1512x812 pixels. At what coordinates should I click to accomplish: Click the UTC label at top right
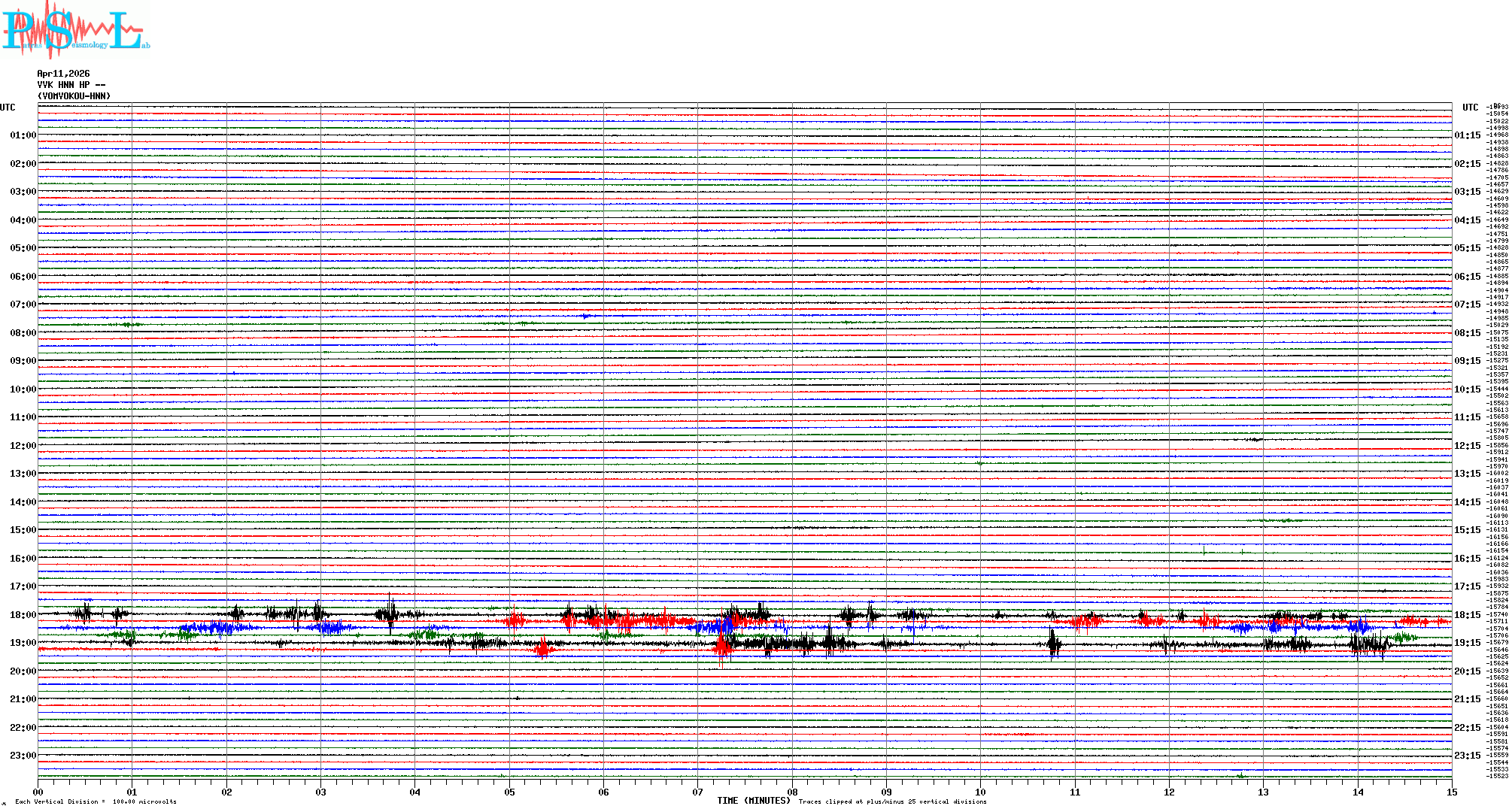pos(1470,108)
